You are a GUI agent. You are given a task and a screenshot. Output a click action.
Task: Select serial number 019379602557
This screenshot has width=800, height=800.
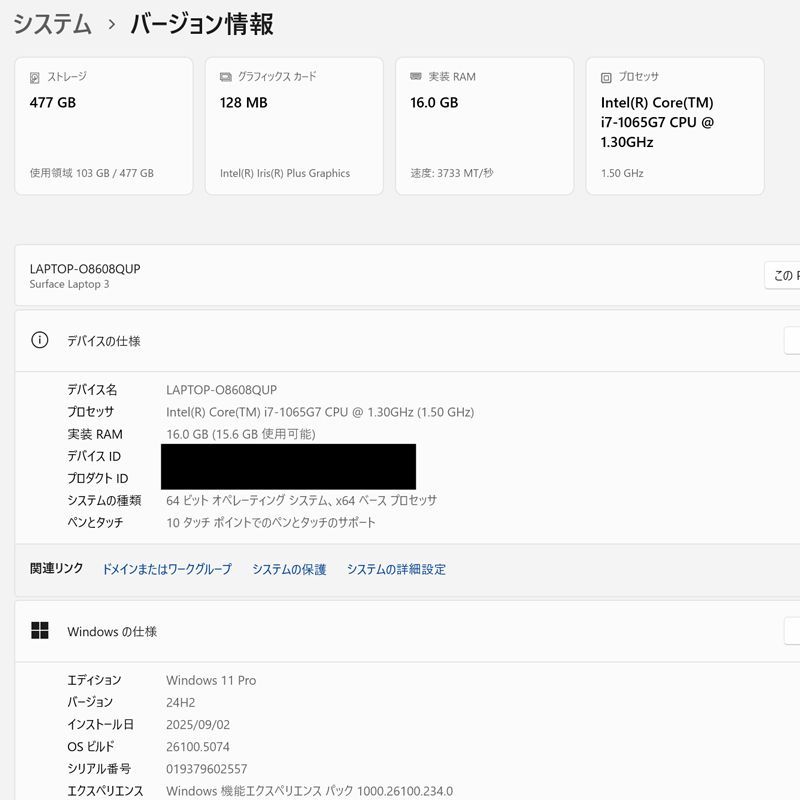coord(207,768)
